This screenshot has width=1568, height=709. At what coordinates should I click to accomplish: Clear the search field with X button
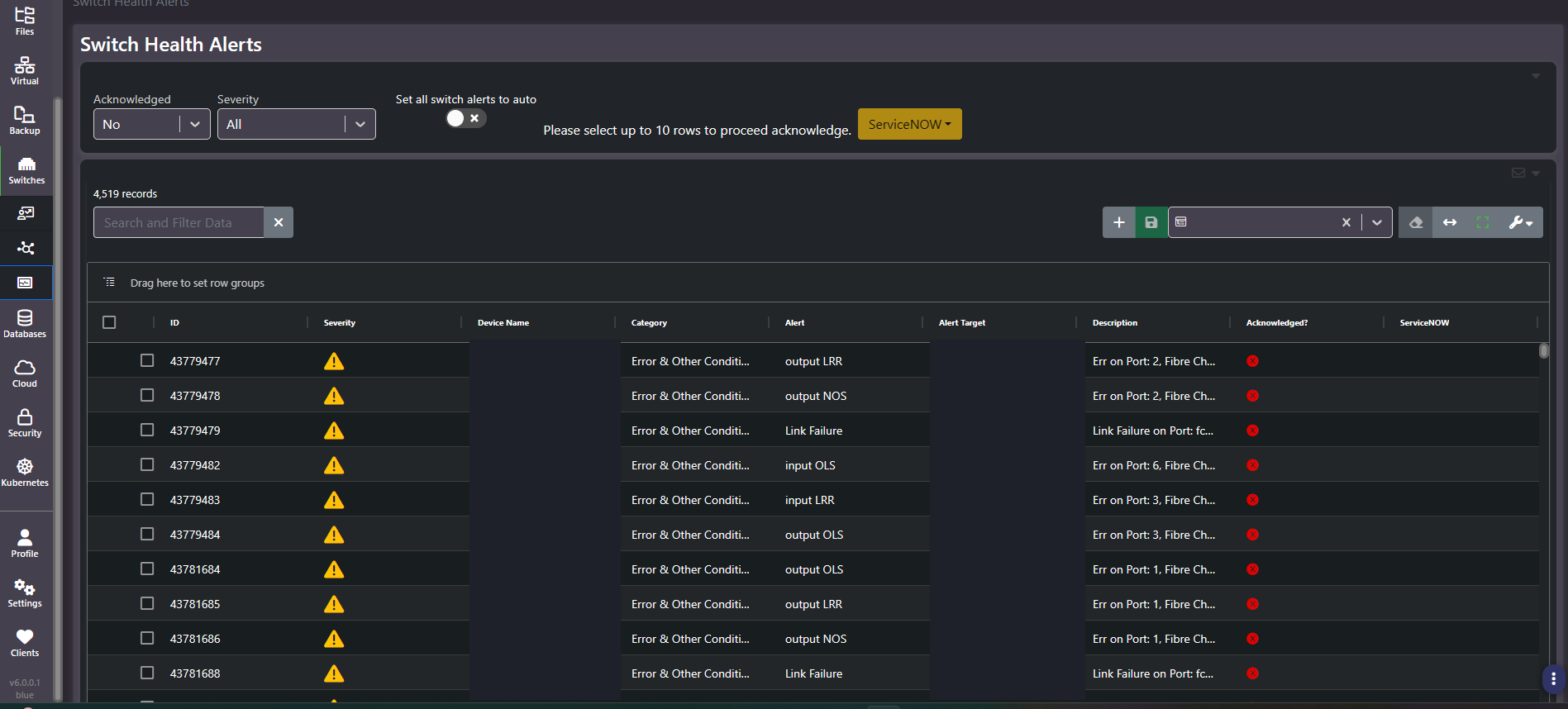pyautogui.click(x=279, y=222)
